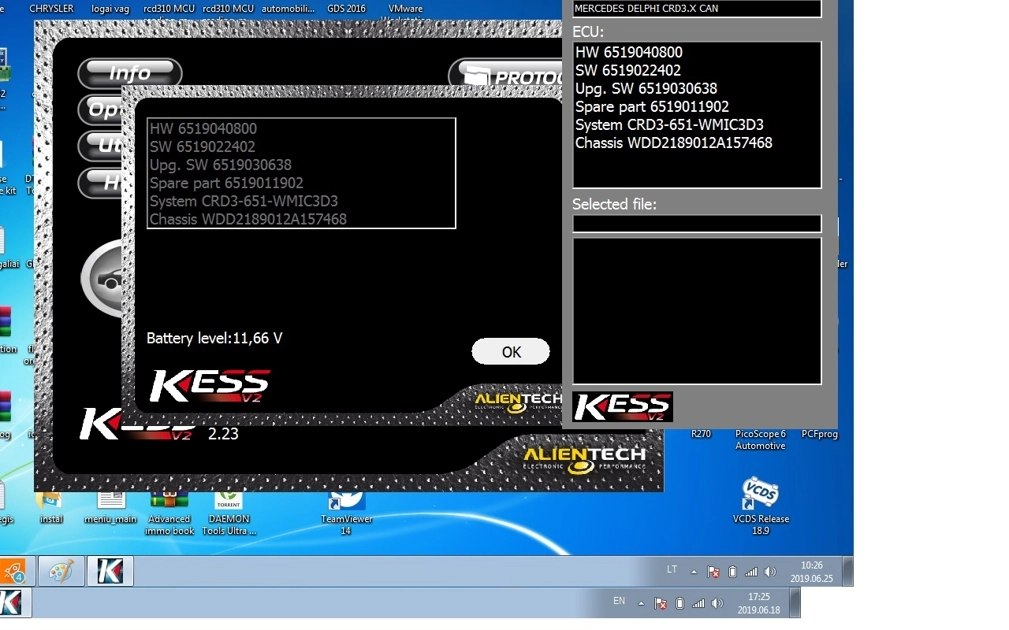This screenshot has width=1009, height=630.
Task: Confirm the ECU info dialog with OK
Action: [x=511, y=352]
